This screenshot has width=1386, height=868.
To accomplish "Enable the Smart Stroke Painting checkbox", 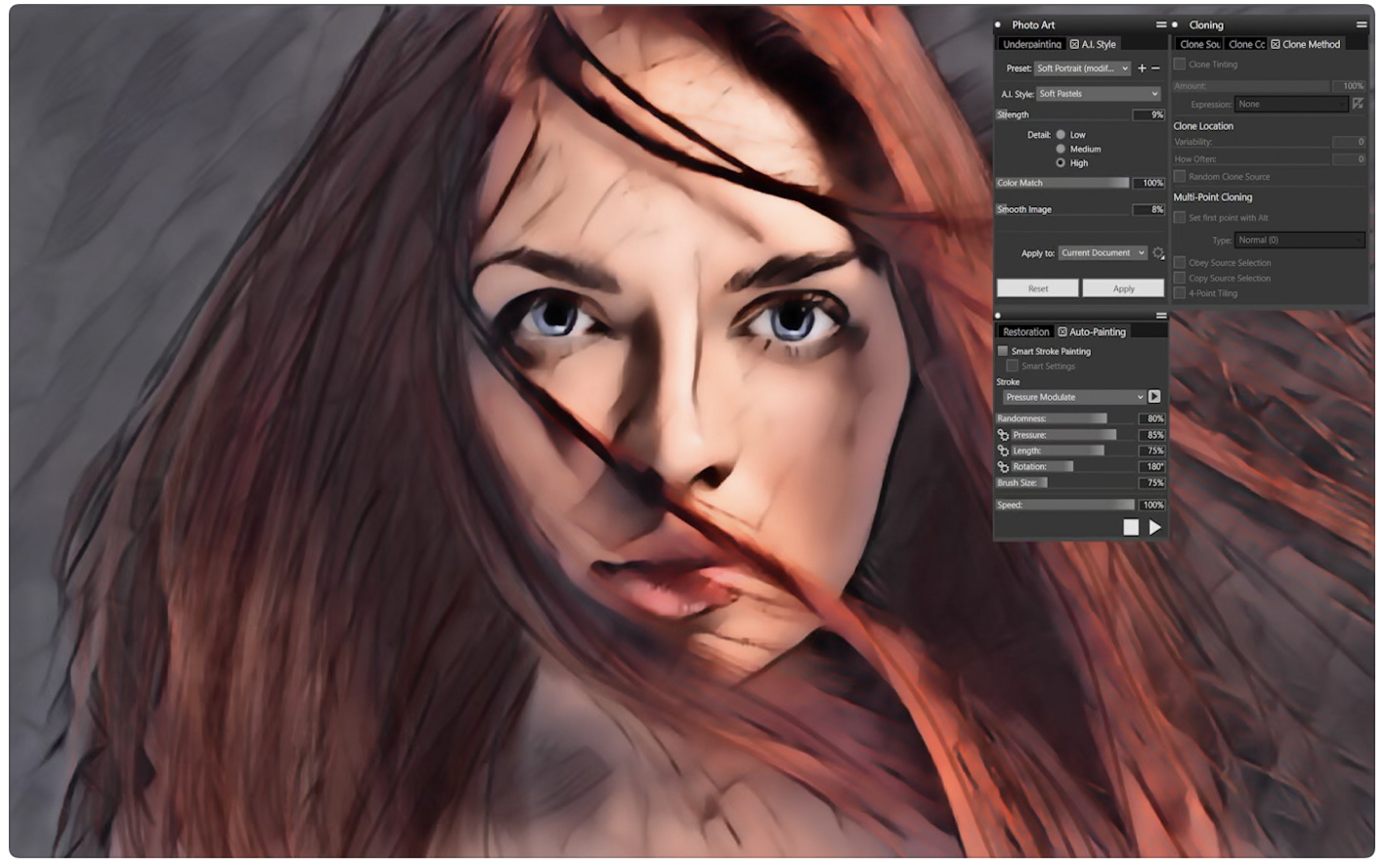I will (x=1003, y=351).
